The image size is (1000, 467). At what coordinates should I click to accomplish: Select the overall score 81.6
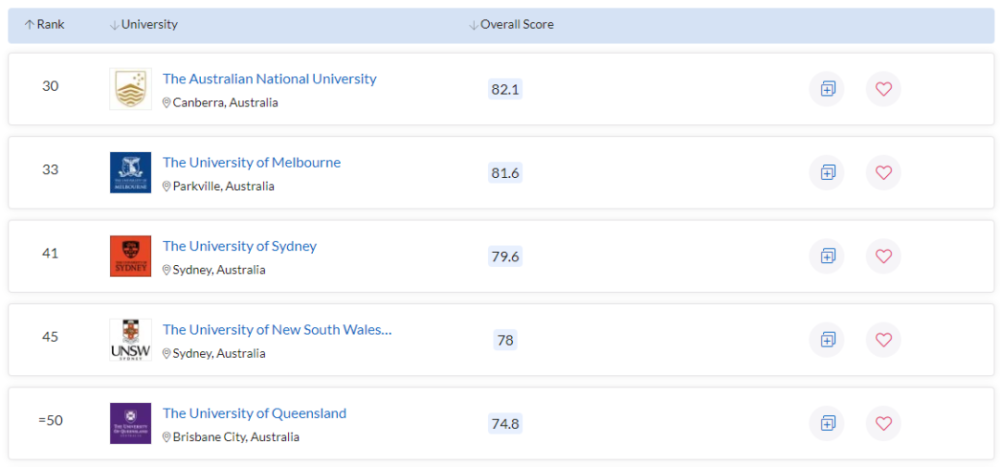505,173
